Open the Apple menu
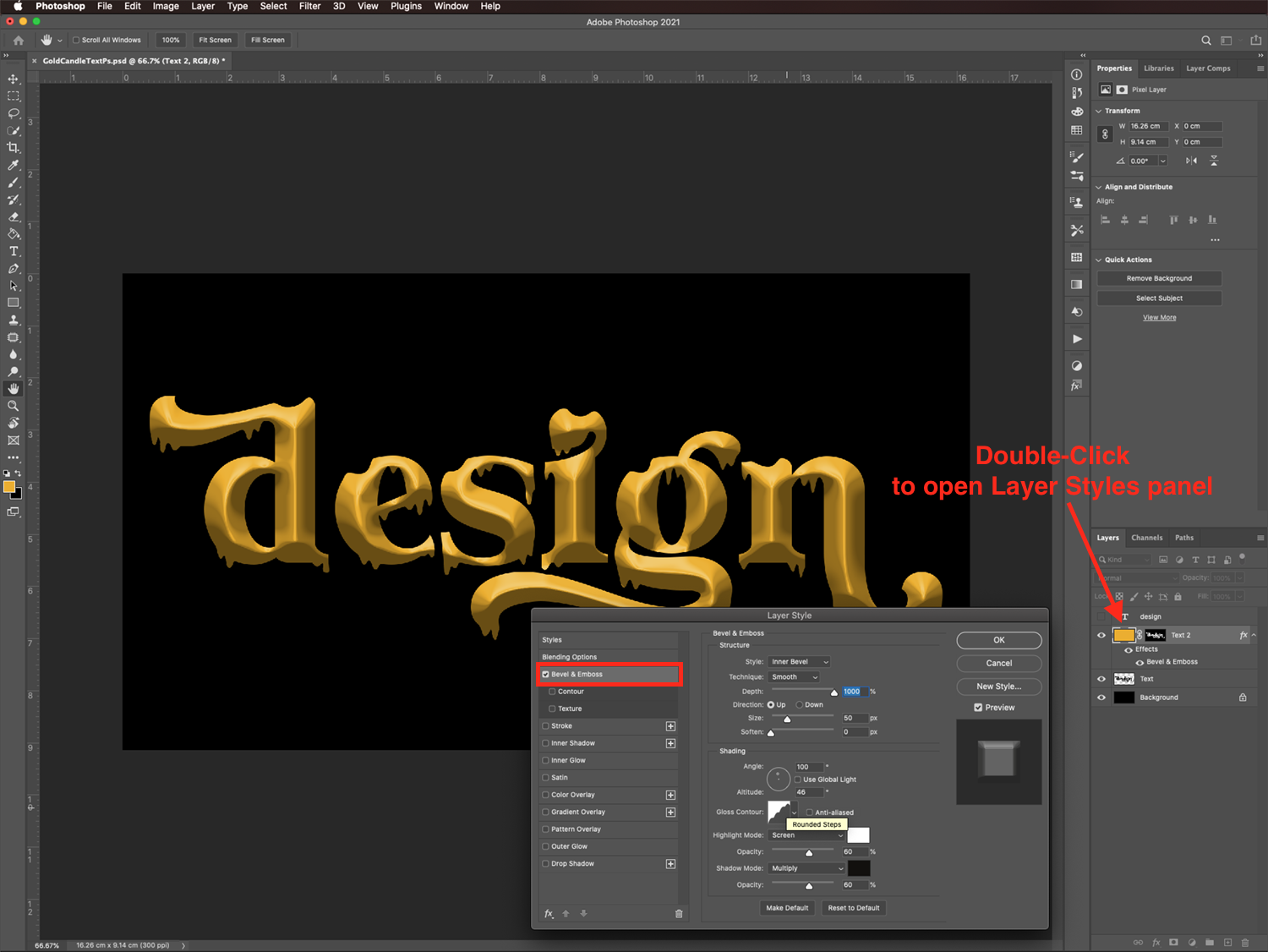1268x952 pixels. [x=18, y=6]
